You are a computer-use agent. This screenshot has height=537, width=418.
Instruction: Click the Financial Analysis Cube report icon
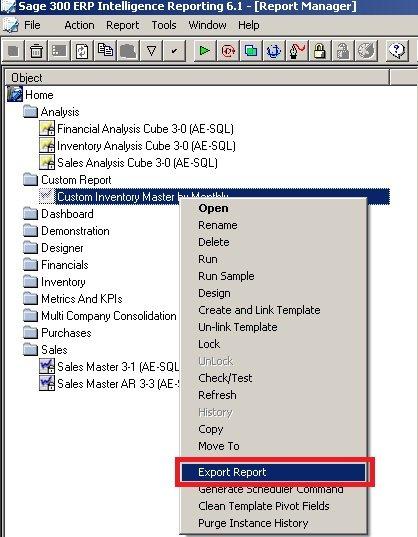click(47, 129)
